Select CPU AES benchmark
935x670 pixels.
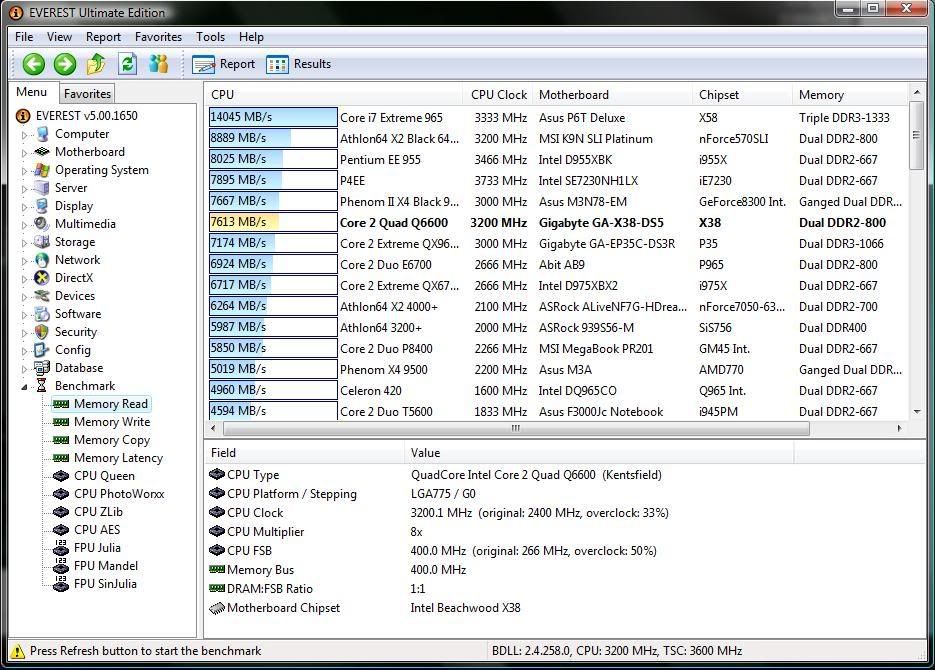97,530
